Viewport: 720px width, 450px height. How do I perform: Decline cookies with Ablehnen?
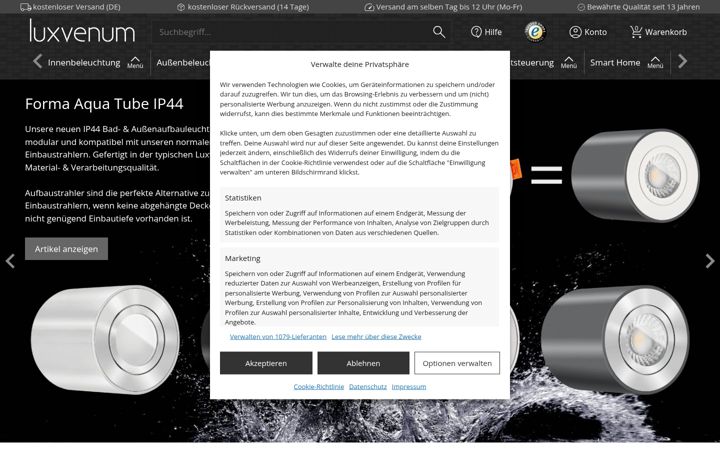[x=363, y=363]
